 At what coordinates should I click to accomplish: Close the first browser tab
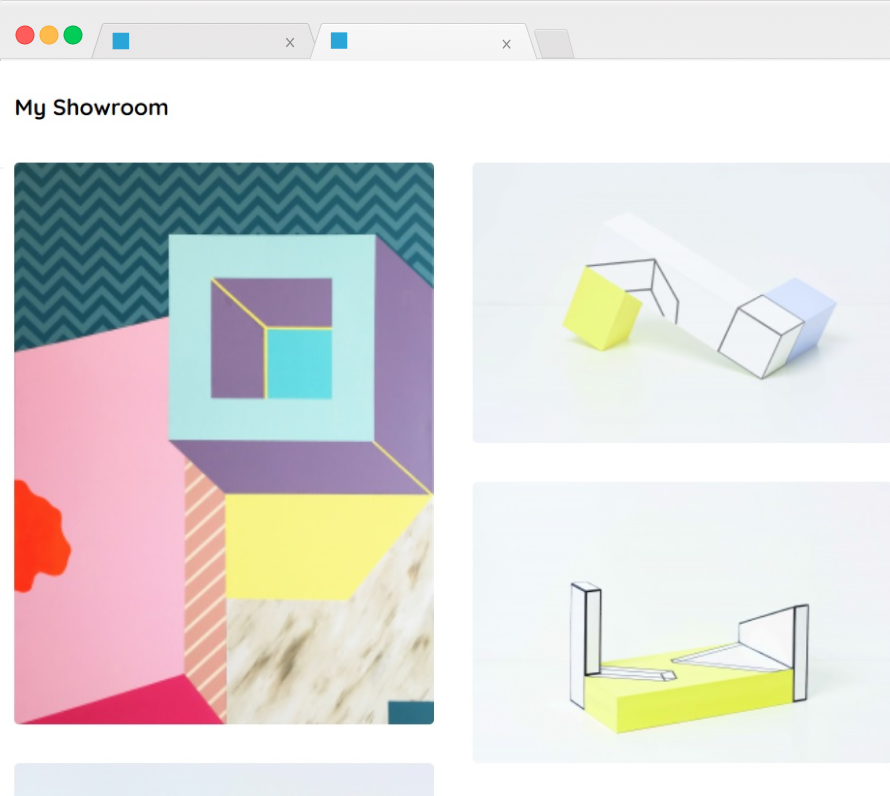tap(290, 43)
